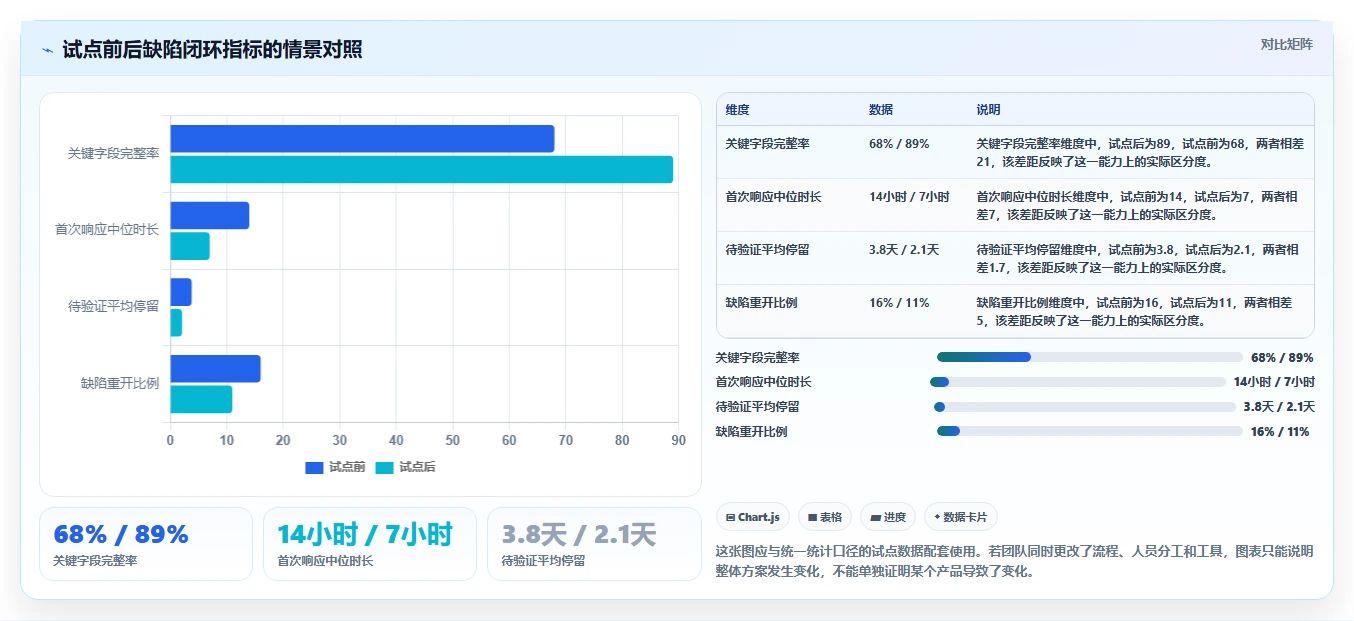Click the 对比矩阵 label in the header
The width and height of the screenshot is (1354, 621).
(1287, 44)
